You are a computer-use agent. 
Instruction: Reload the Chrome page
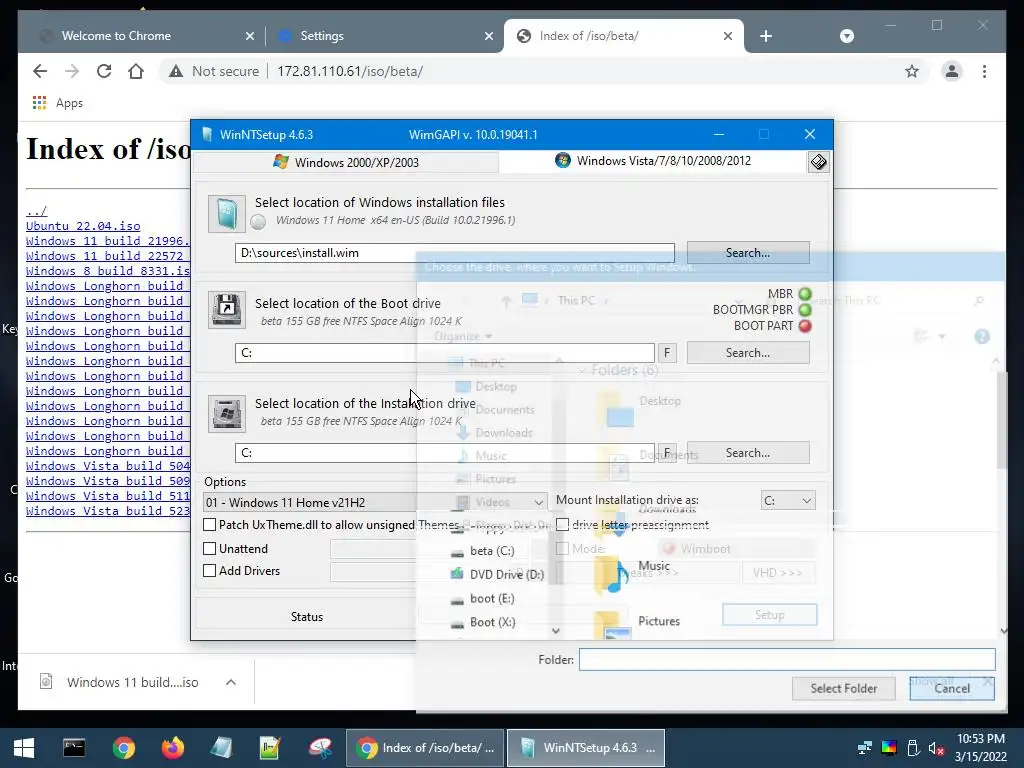tap(104, 71)
